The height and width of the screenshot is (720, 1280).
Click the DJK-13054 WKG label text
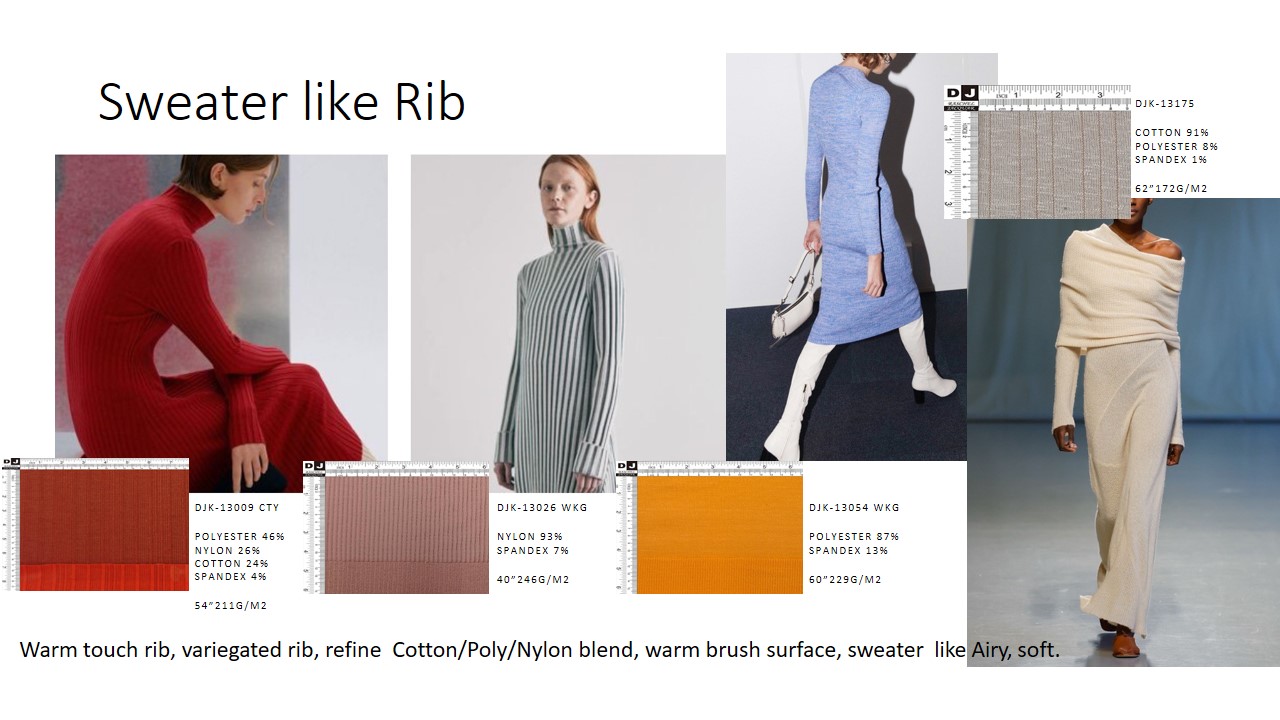pos(854,508)
